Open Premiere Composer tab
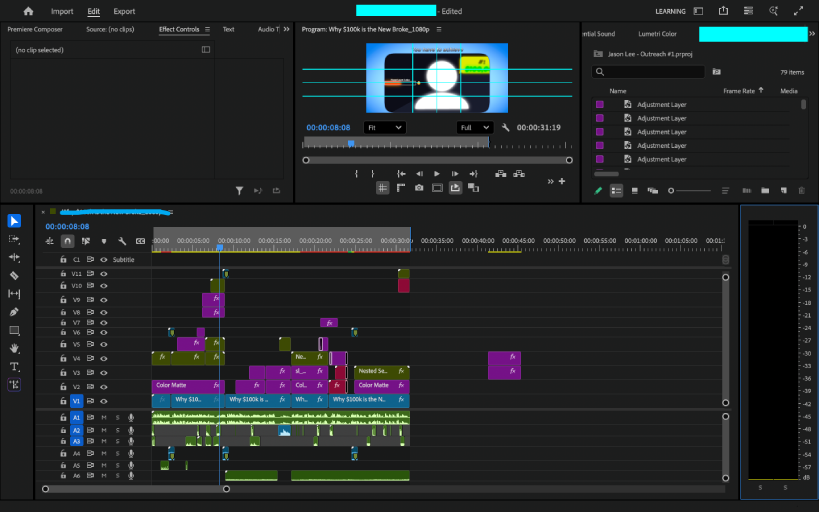 (35, 29)
